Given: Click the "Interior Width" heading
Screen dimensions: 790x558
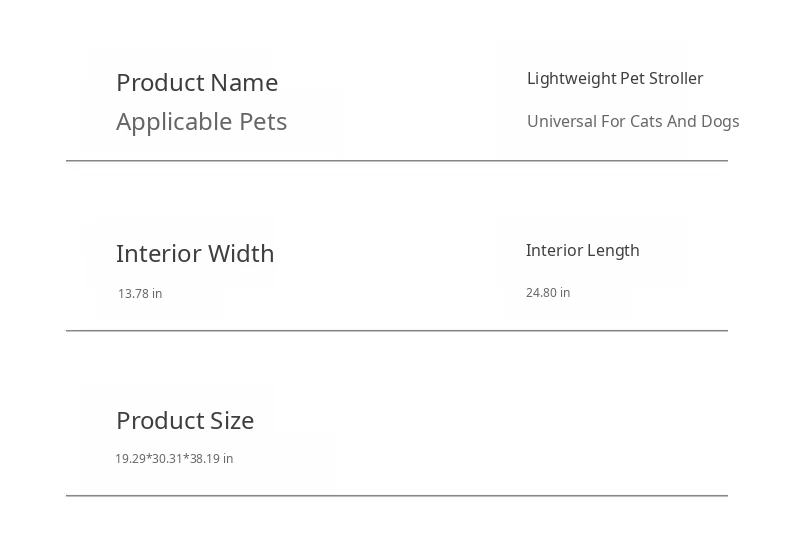Looking at the screenshot, I should 195,253.
